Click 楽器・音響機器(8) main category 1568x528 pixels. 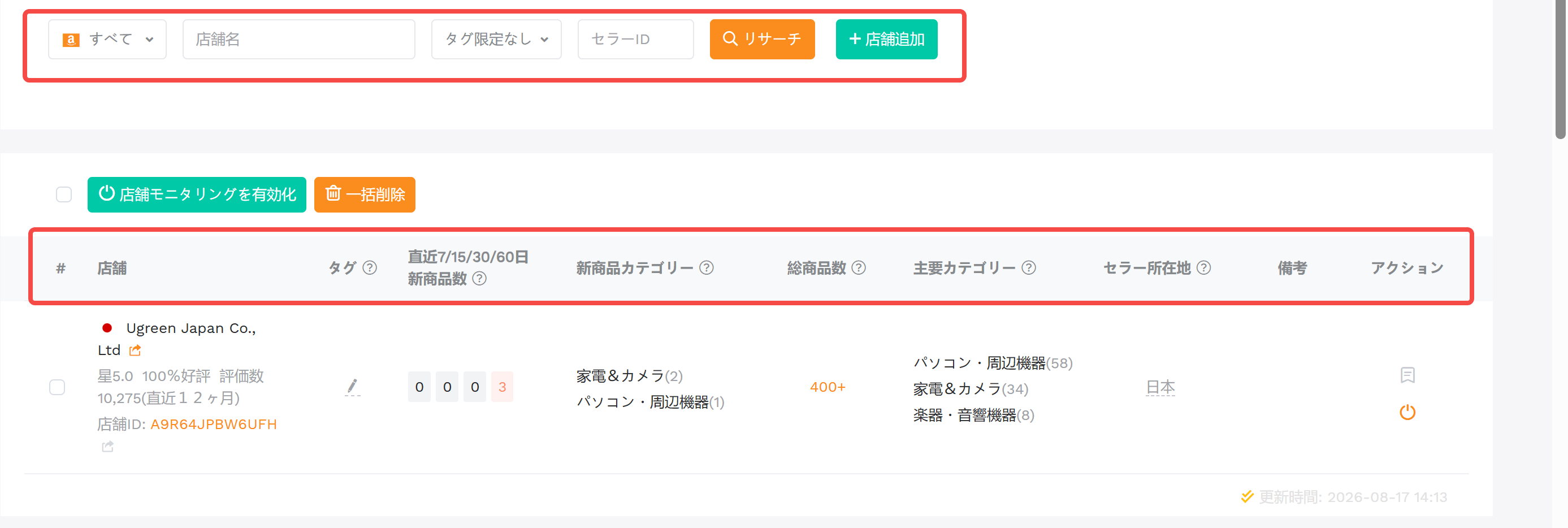coord(973,416)
